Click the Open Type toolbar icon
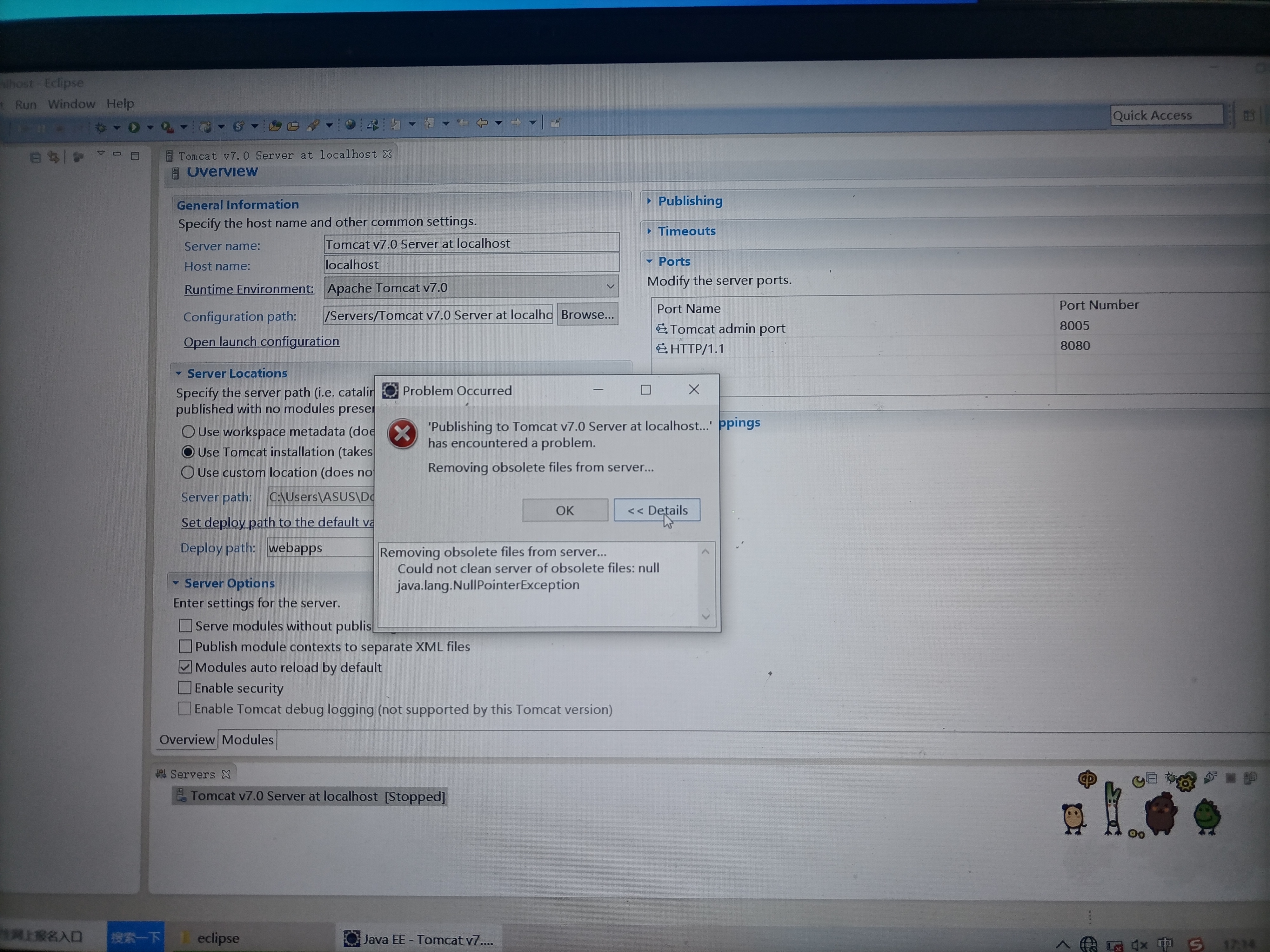Viewport: 1270px width, 952px height. pos(275,126)
